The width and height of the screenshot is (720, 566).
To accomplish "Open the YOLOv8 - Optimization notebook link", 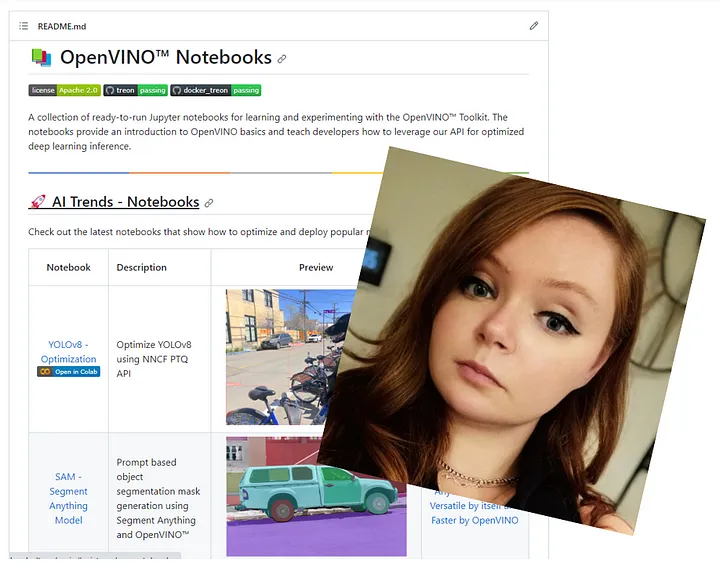I will [68, 351].
